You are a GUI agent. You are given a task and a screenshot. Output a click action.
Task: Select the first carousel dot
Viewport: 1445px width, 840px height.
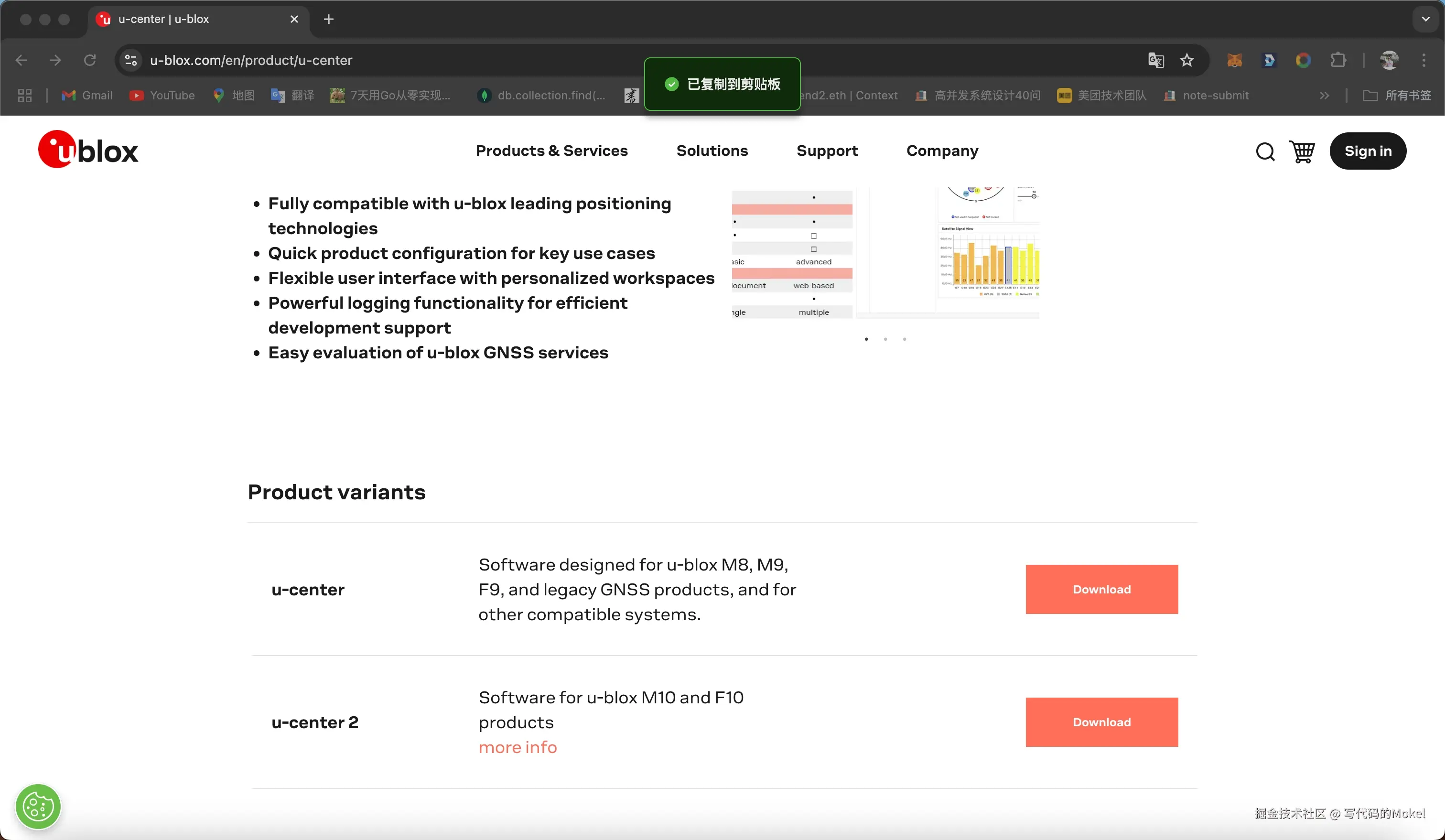(x=866, y=339)
